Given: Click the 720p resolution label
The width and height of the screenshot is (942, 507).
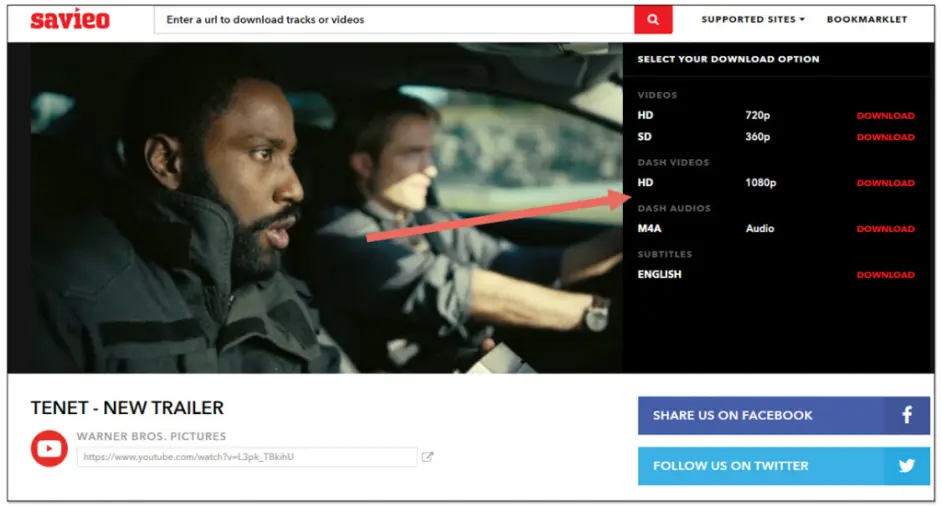Looking at the screenshot, I should (758, 115).
